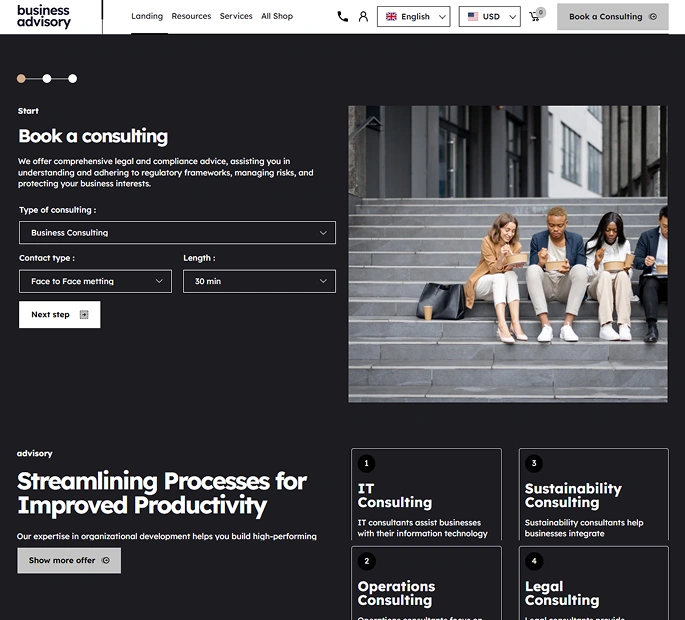Click the Book a Consulting button
This screenshot has width=685, height=620.
(612, 17)
